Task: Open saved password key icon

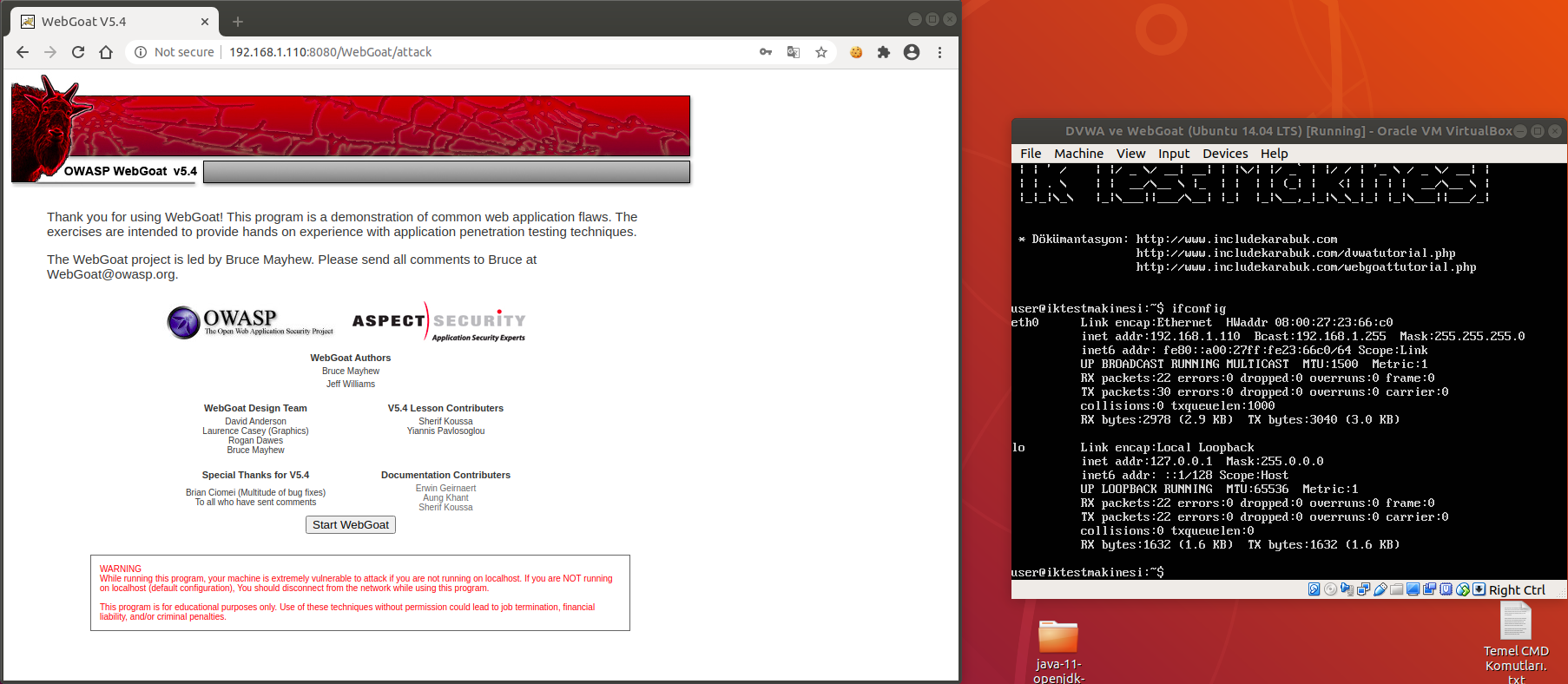Action: tap(766, 52)
